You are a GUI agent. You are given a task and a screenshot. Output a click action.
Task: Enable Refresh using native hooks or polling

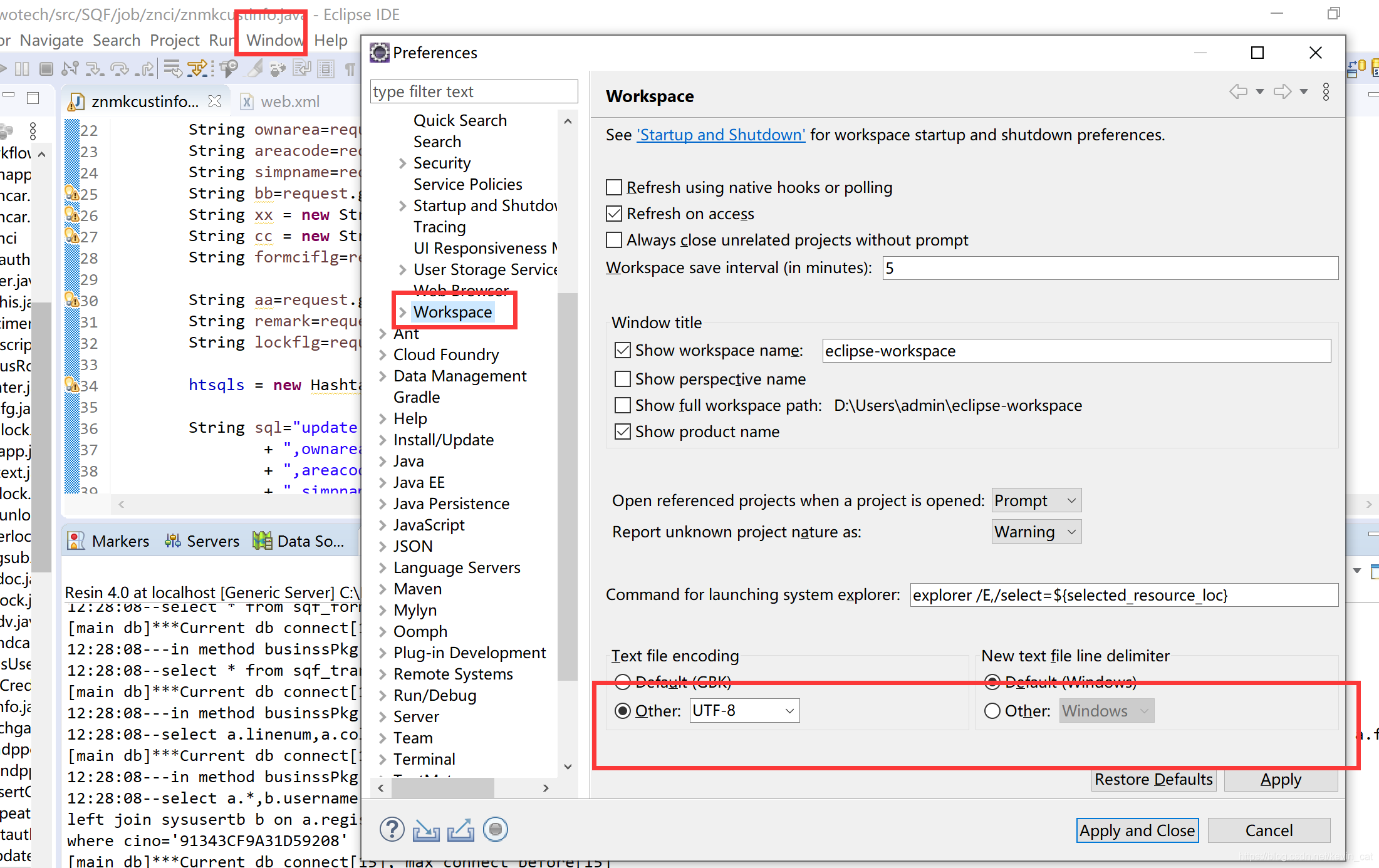coord(614,187)
